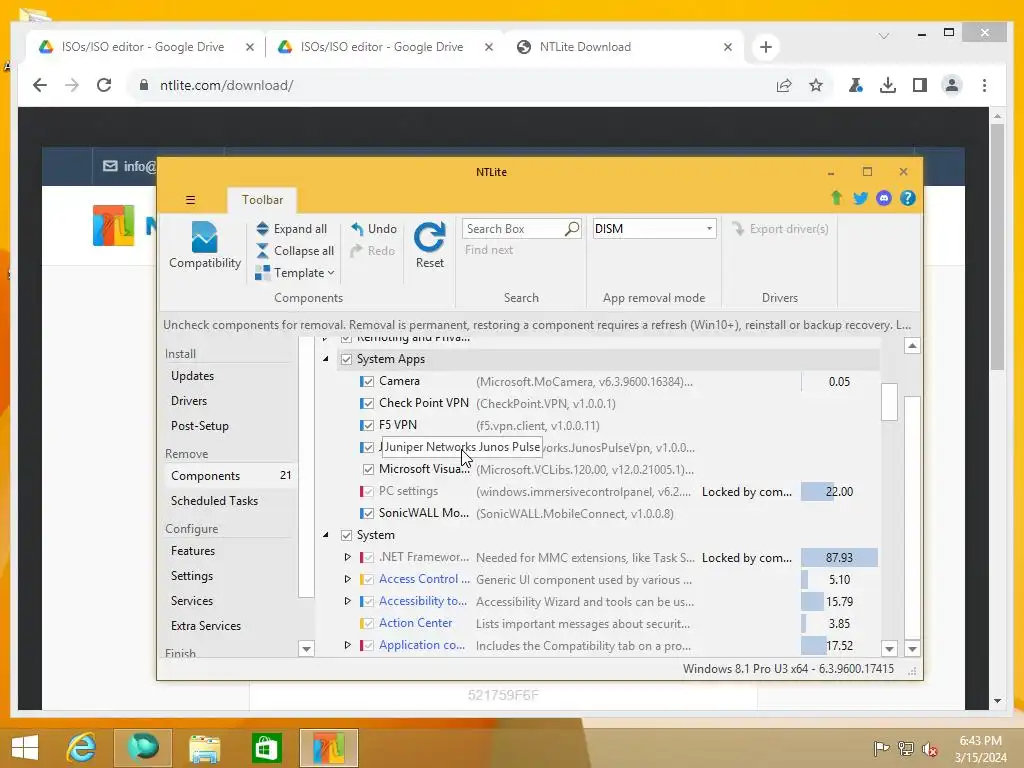Screen dimensions: 1024x768
Task: Uncheck SonicWALL Mobile Connect checkbox
Action: 368,513
